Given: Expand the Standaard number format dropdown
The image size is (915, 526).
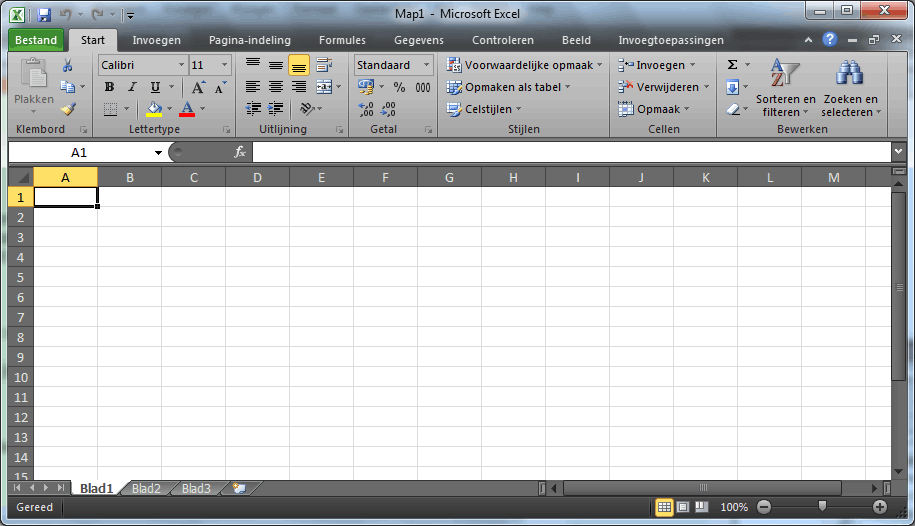Looking at the screenshot, I should [x=426, y=65].
